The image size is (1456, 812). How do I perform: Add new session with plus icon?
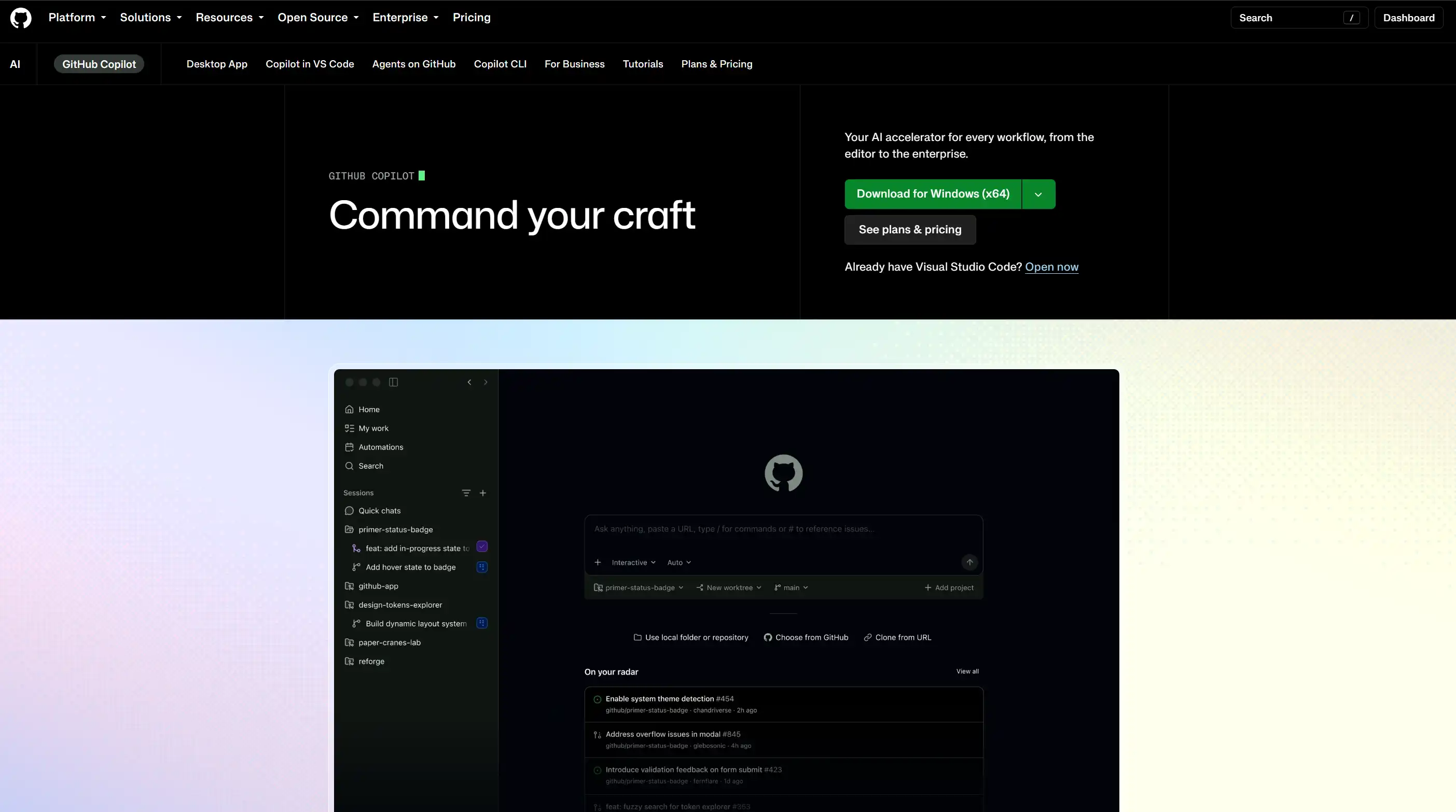(483, 493)
